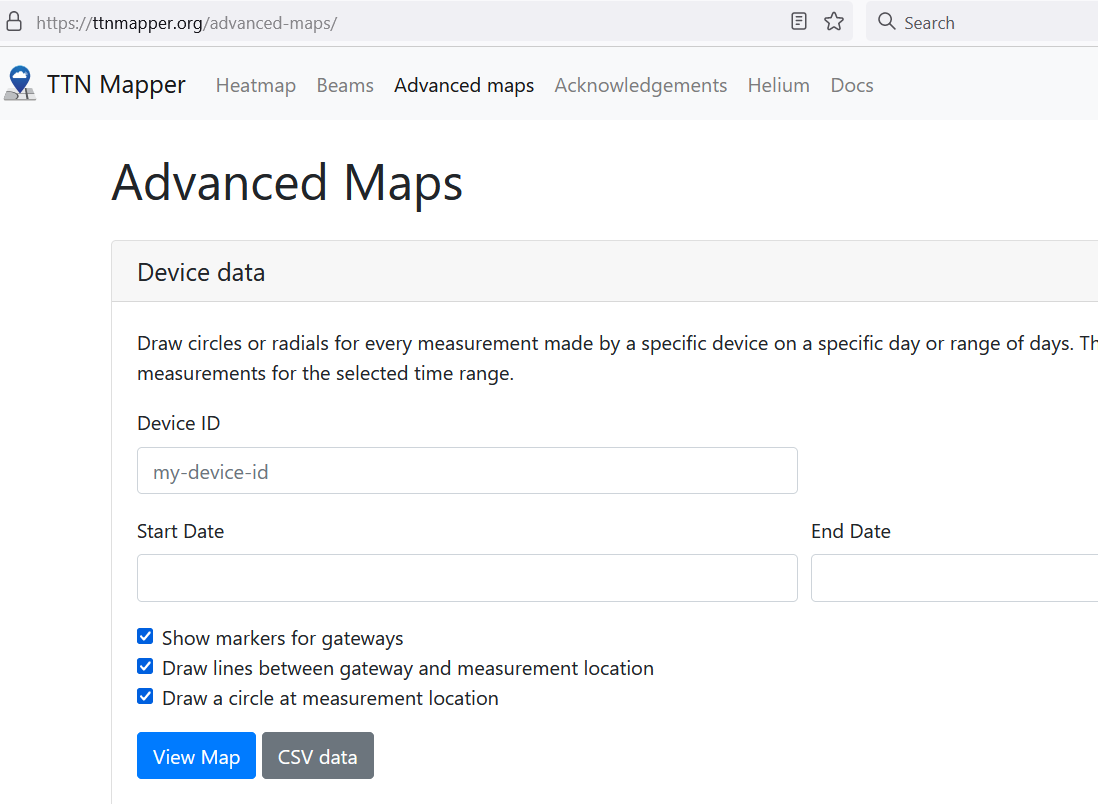Focus the Device ID input field
The image size is (1098, 804).
467,471
